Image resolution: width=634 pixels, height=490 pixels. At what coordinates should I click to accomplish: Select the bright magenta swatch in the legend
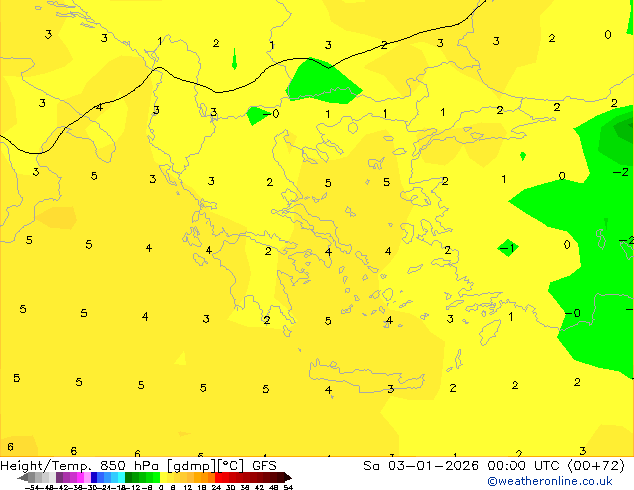(x=80, y=477)
